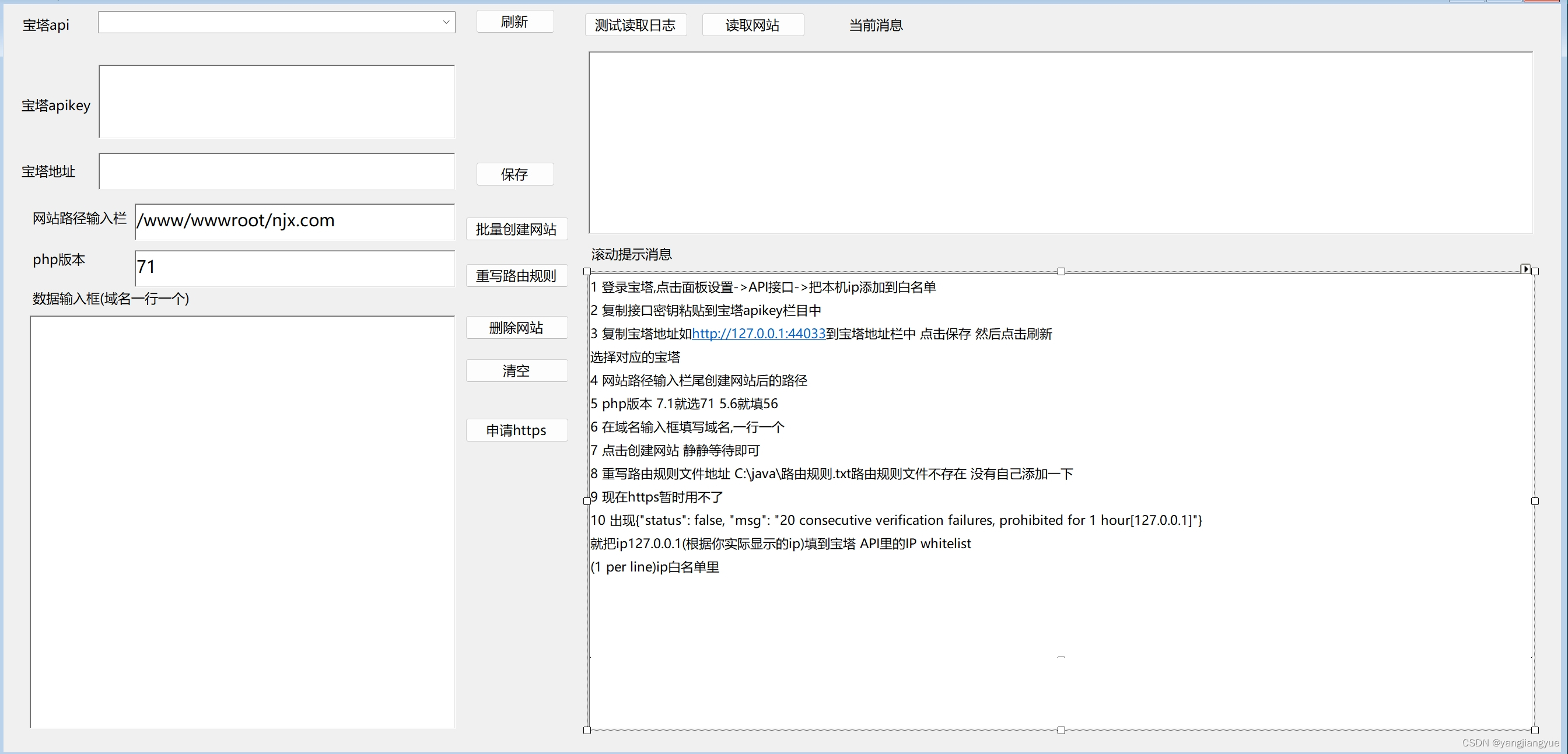Click inside the 宝塔地址 input field
The image size is (1568, 754).
(276, 171)
